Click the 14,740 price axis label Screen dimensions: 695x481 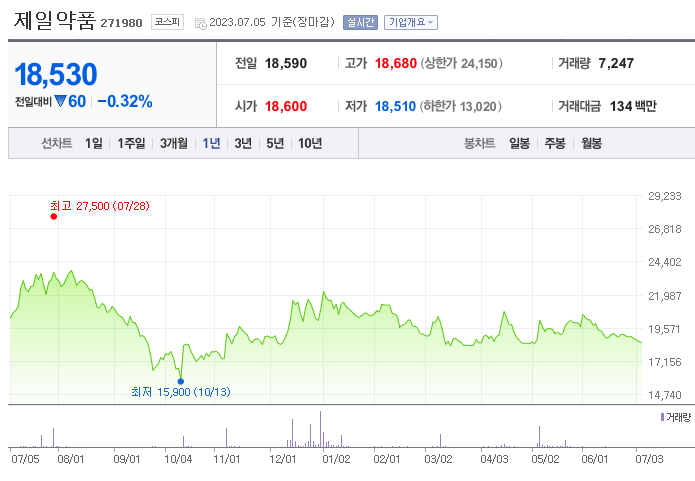[665, 395]
